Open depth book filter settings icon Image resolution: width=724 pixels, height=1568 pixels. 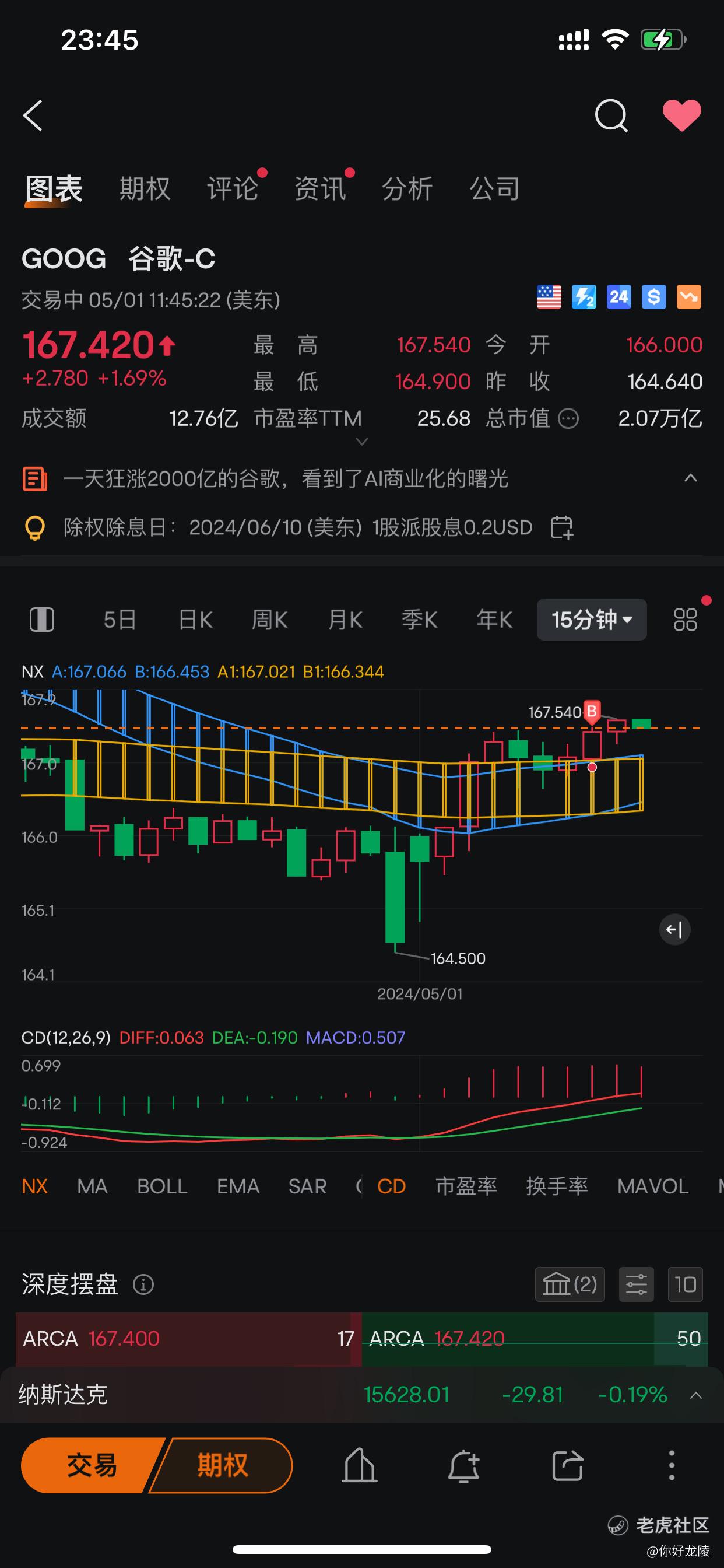[x=637, y=1284]
